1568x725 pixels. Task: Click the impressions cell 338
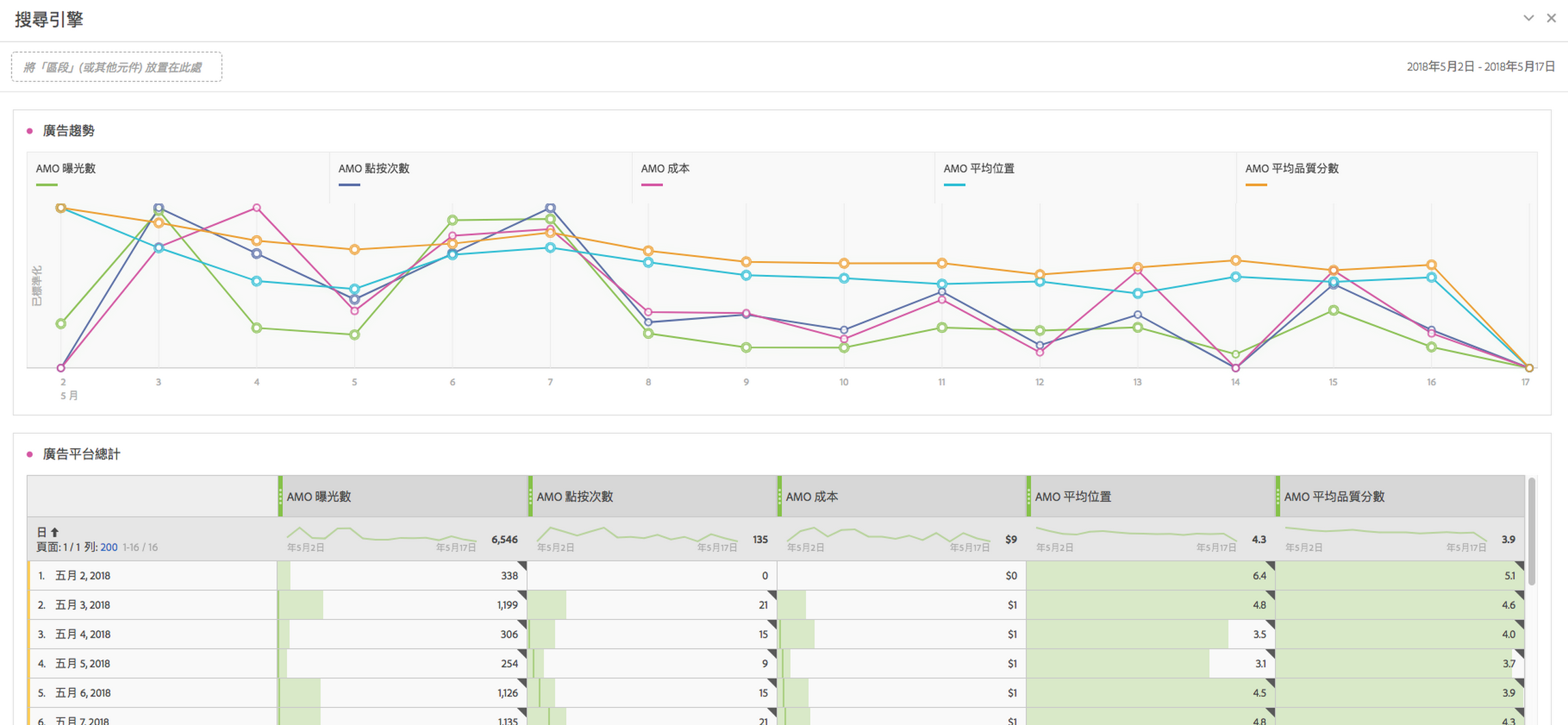click(x=402, y=576)
